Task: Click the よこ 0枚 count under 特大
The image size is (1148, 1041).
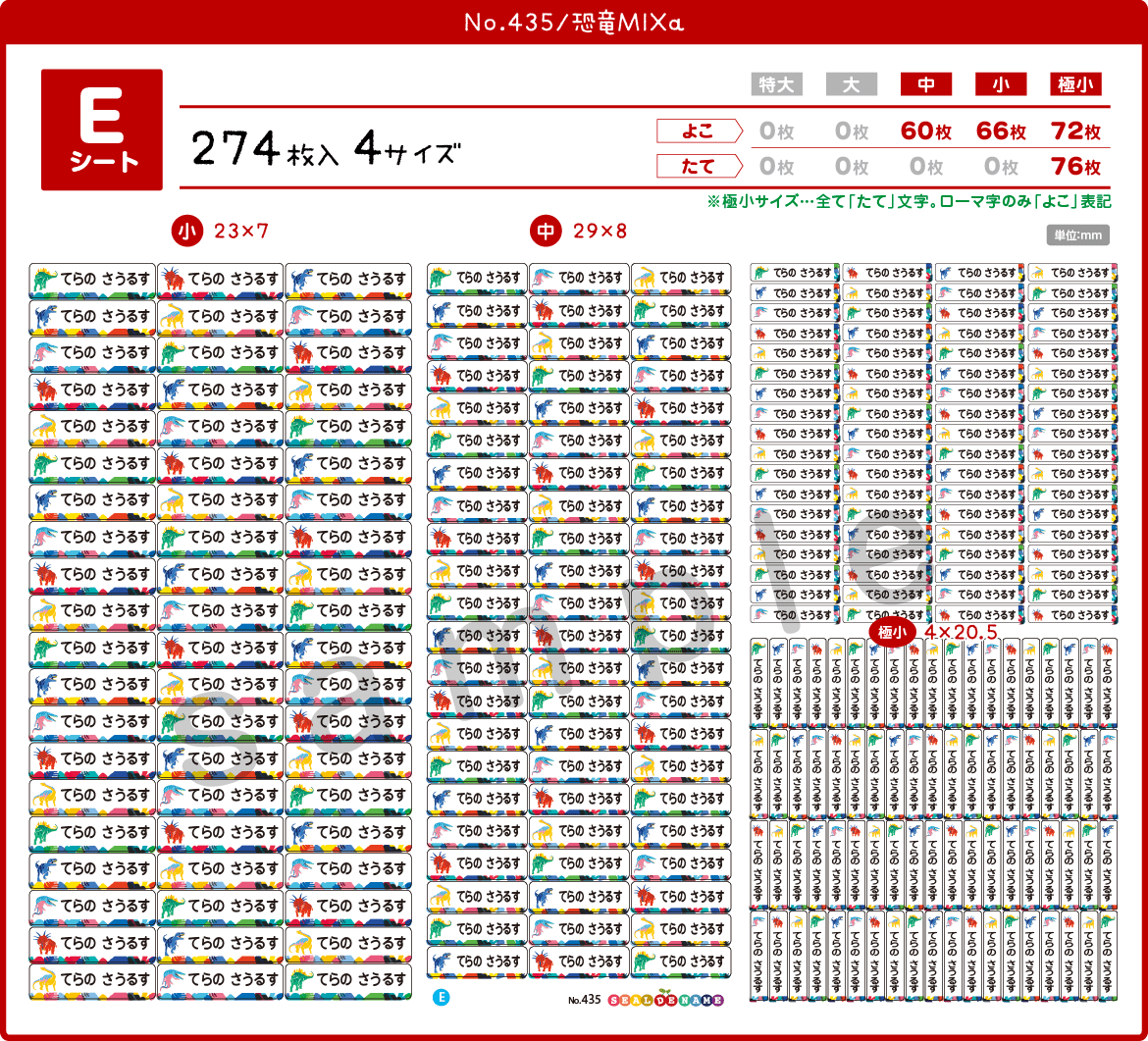Action: click(777, 131)
